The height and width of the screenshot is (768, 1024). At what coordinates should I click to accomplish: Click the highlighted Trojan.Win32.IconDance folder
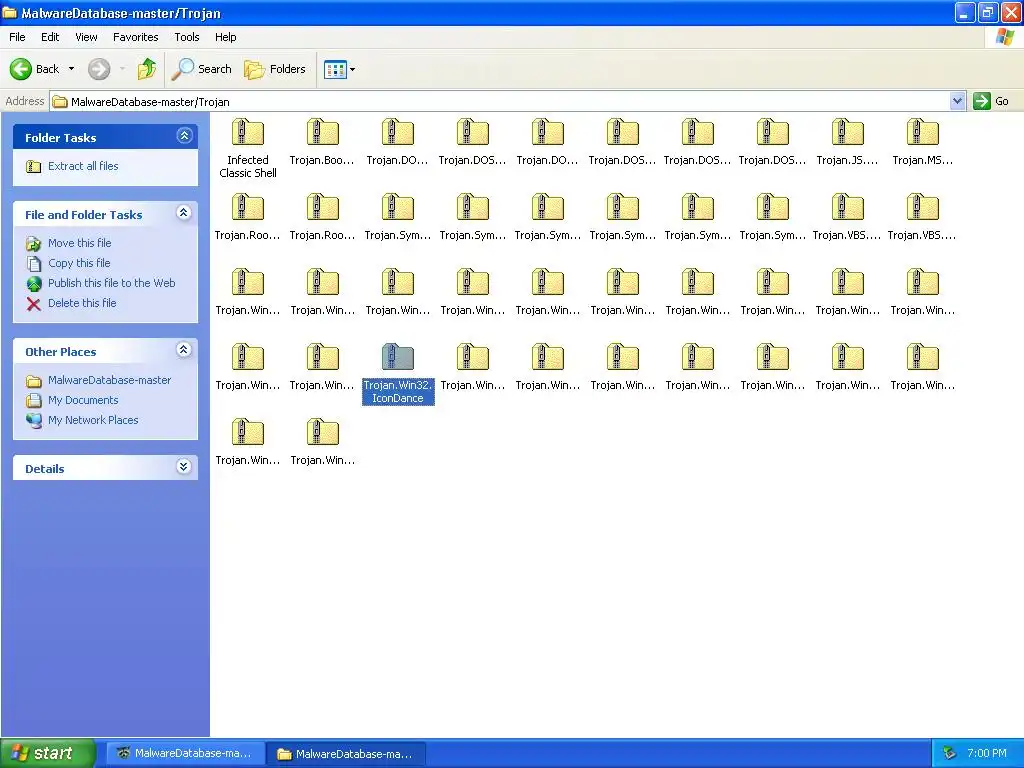point(398,374)
